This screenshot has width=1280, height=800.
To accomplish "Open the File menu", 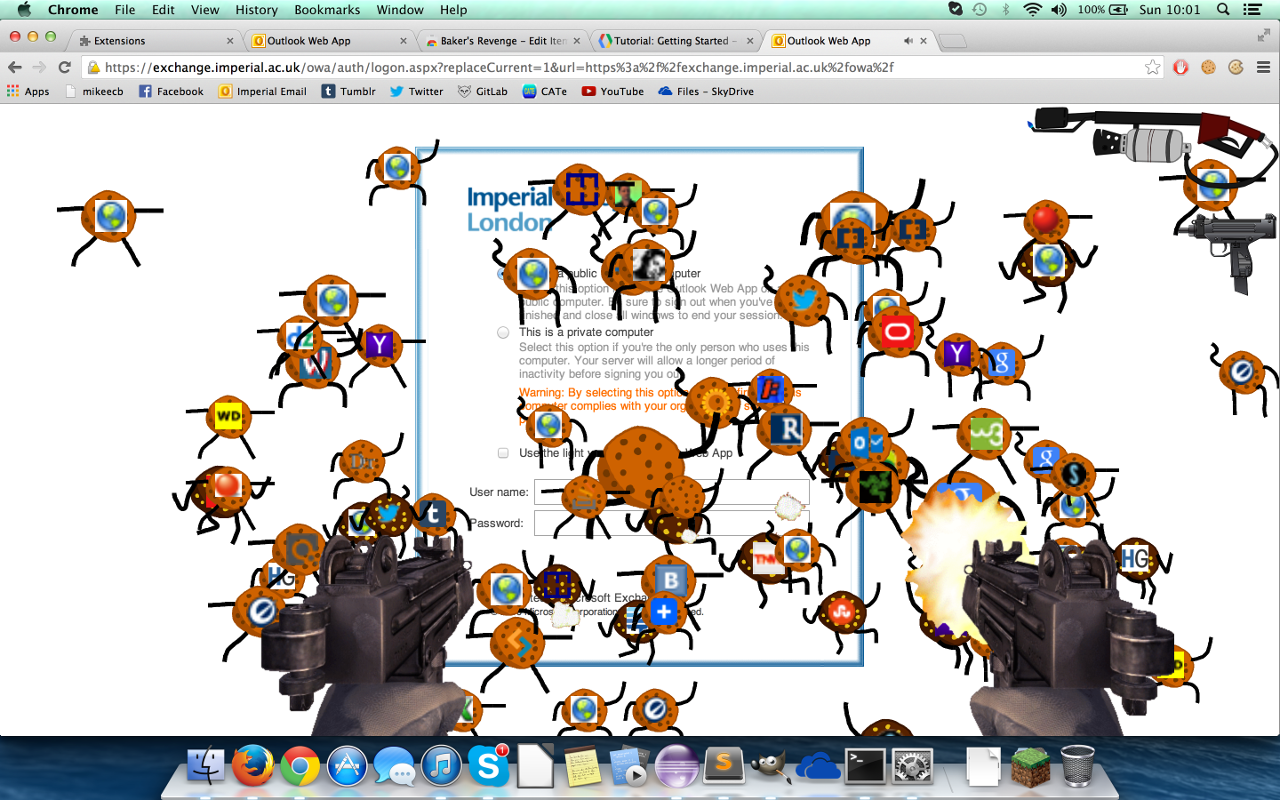I will (125, 10).
